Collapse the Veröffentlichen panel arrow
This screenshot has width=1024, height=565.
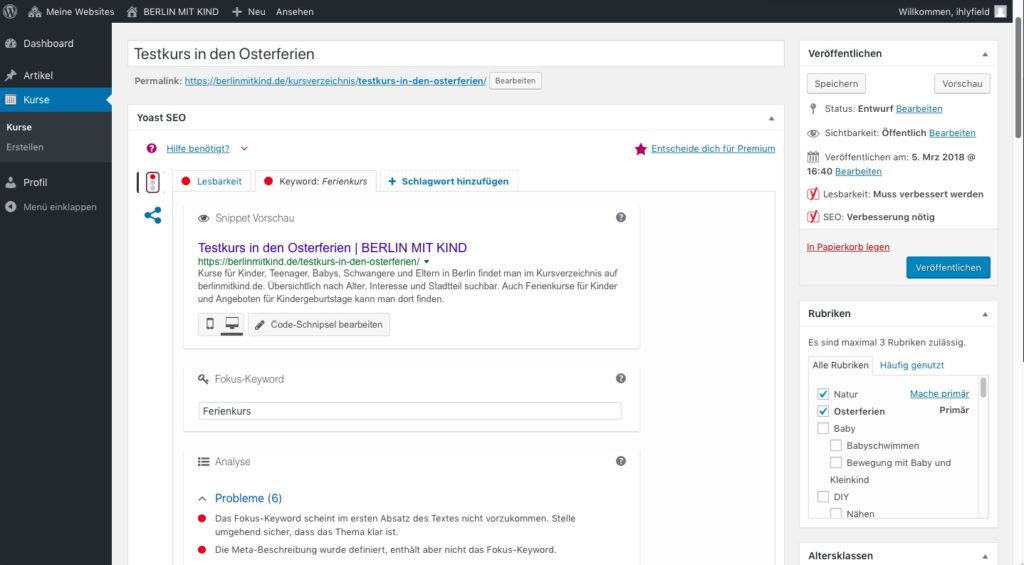coord(985,54)
